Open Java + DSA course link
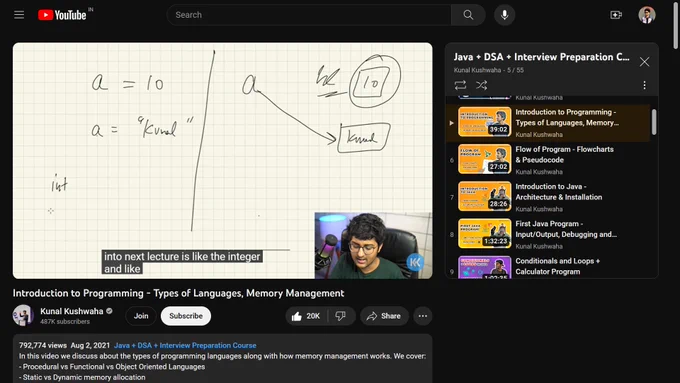 pyautogui.click(x=185, y=345)
